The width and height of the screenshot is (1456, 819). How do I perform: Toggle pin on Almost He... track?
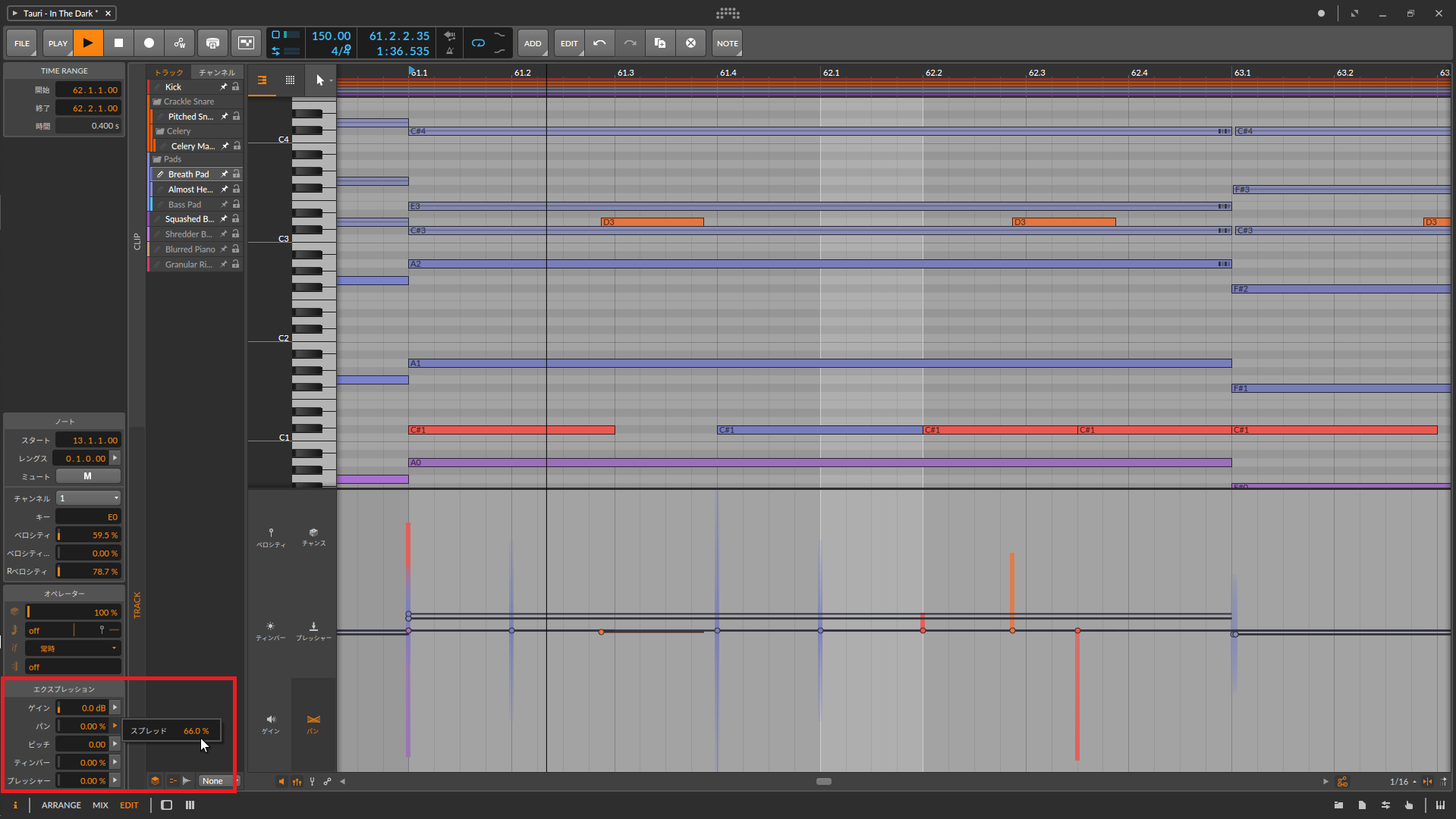click(x=225, y=190)
